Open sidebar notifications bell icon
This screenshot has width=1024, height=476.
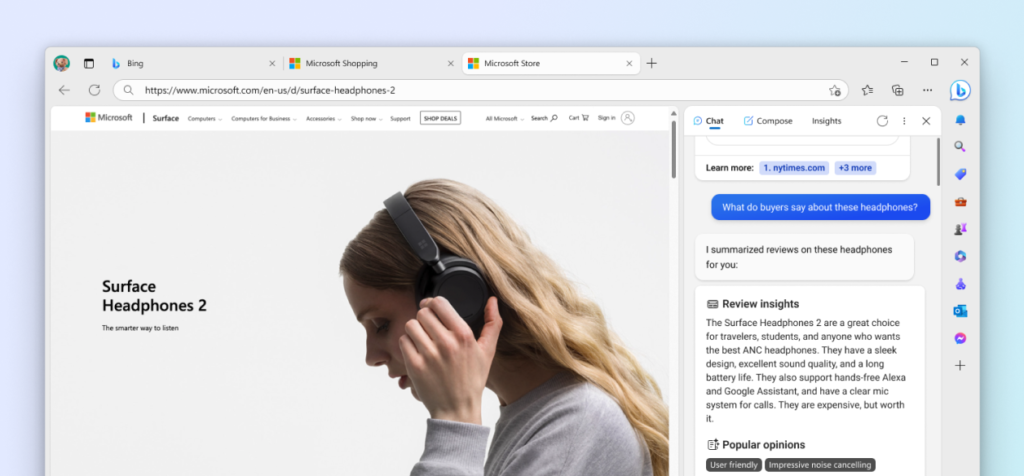tap(960, 119)
